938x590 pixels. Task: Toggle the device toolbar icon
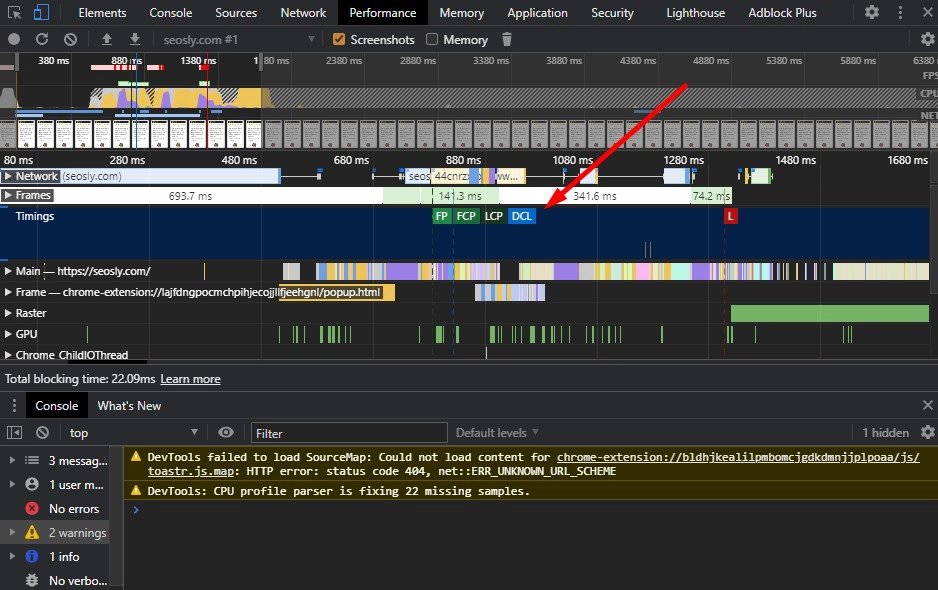coord(41,13)
